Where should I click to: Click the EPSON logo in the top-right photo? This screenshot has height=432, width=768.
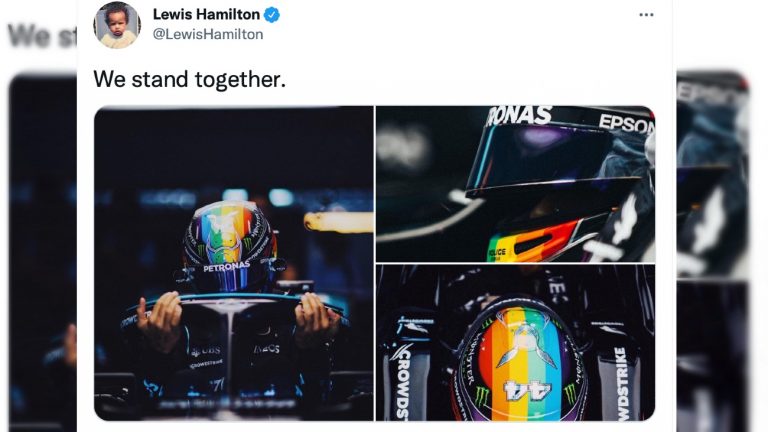coord(626,123)
